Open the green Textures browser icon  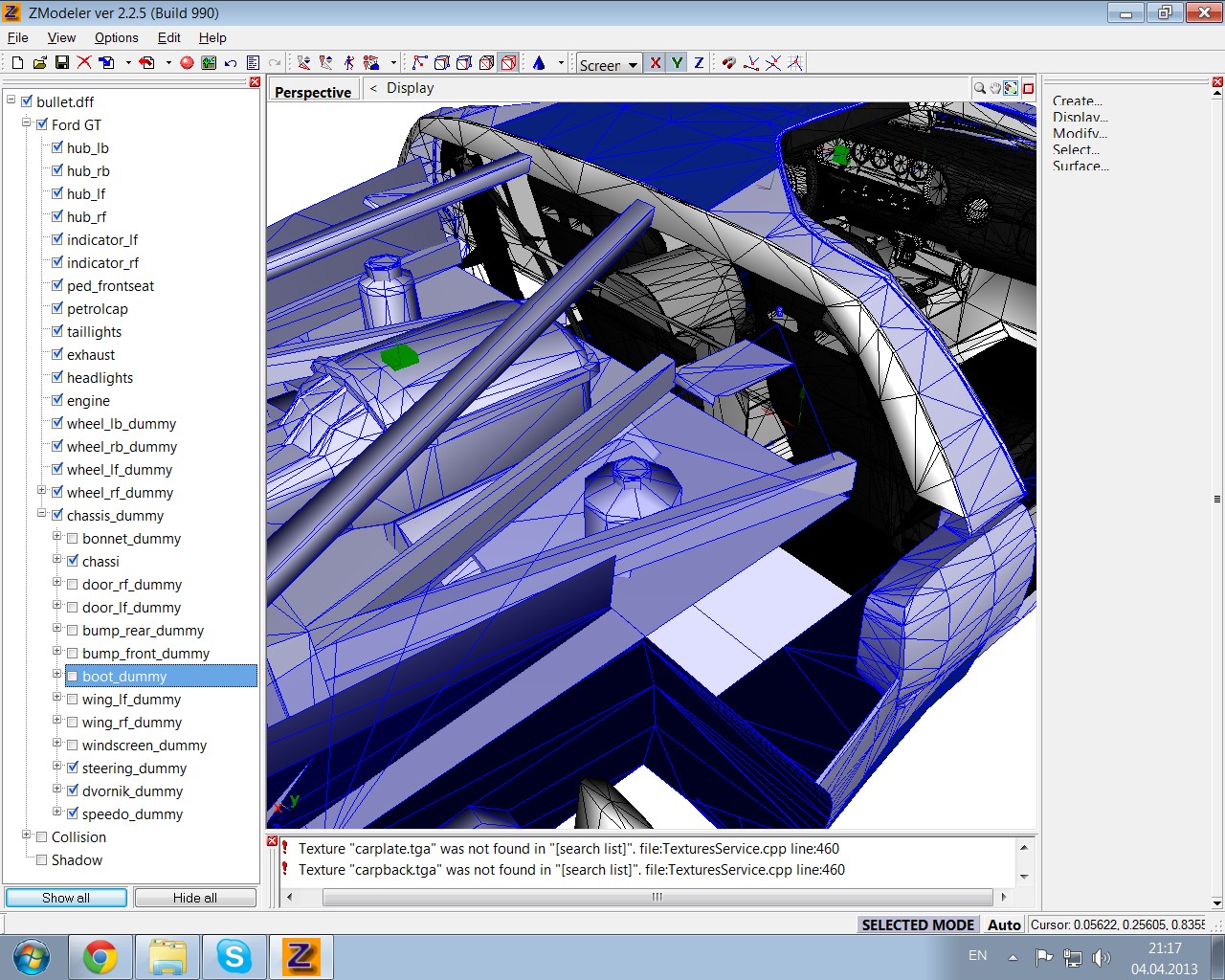tap(209, 63)
